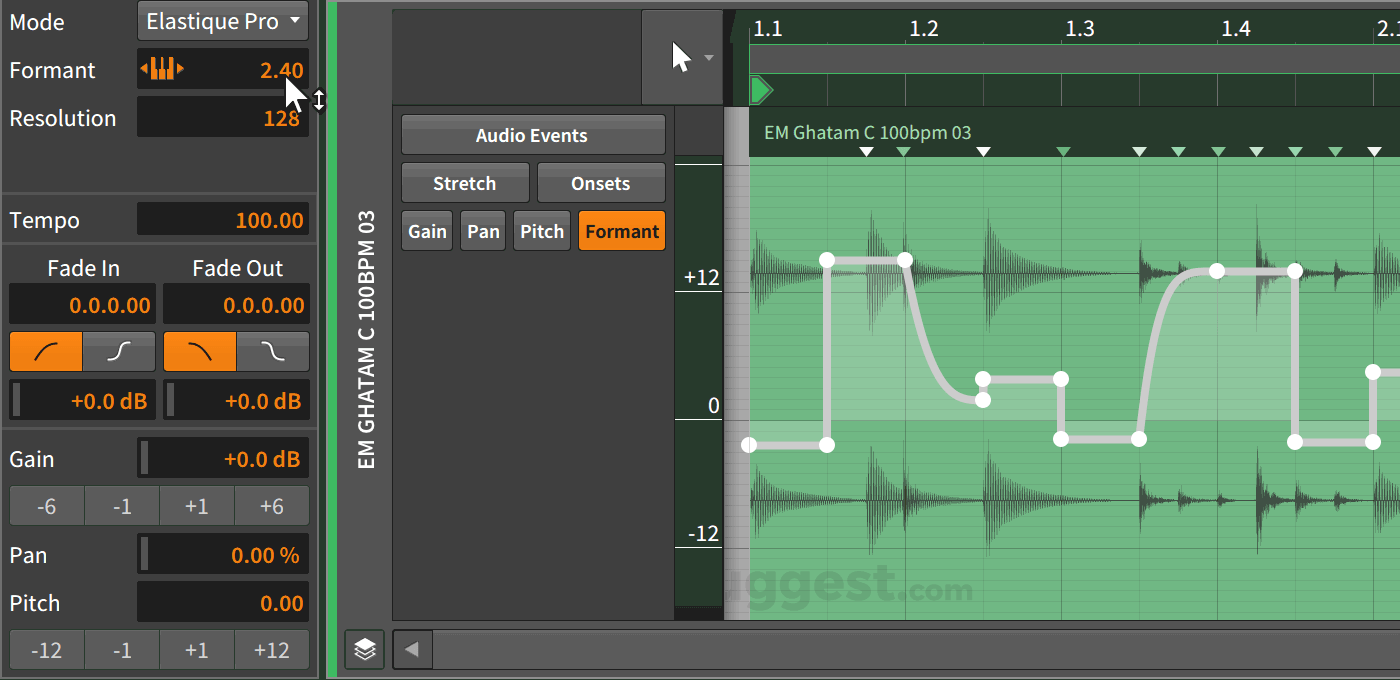
Task: Click the -12 pitch transpose button
Action: point(46,649)
